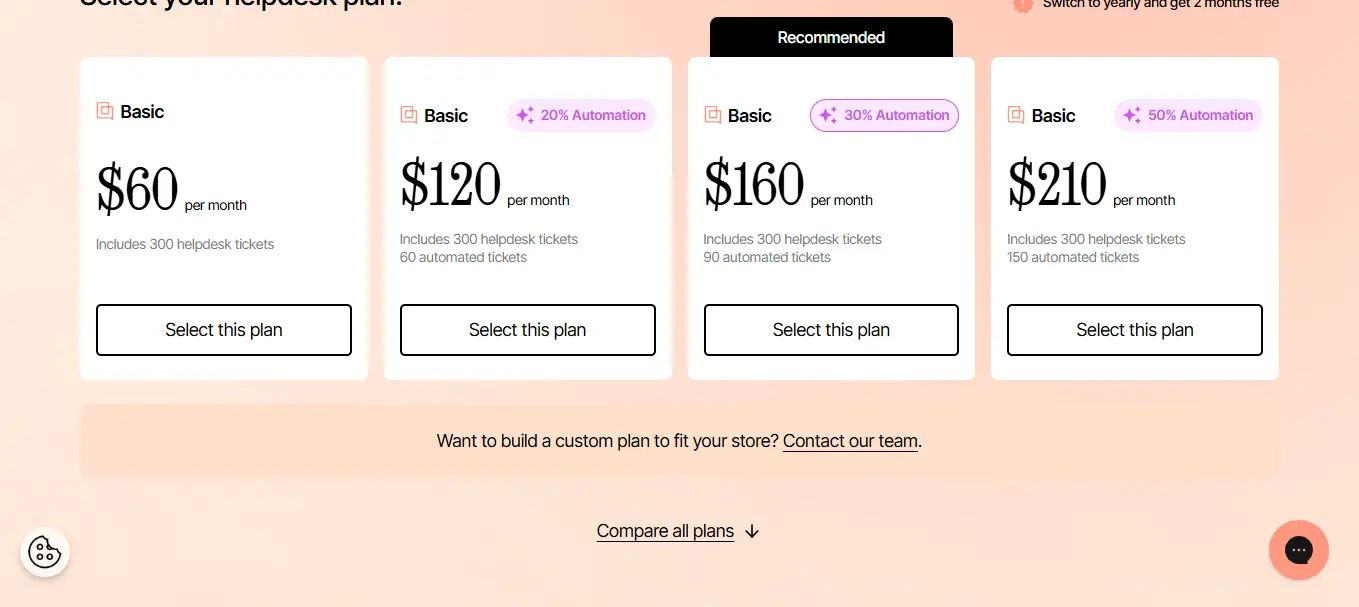Screen dimensions: 1359x607
Task: Click the orange badge icon beside the yearly offer
Action: tap(1022, 5)
